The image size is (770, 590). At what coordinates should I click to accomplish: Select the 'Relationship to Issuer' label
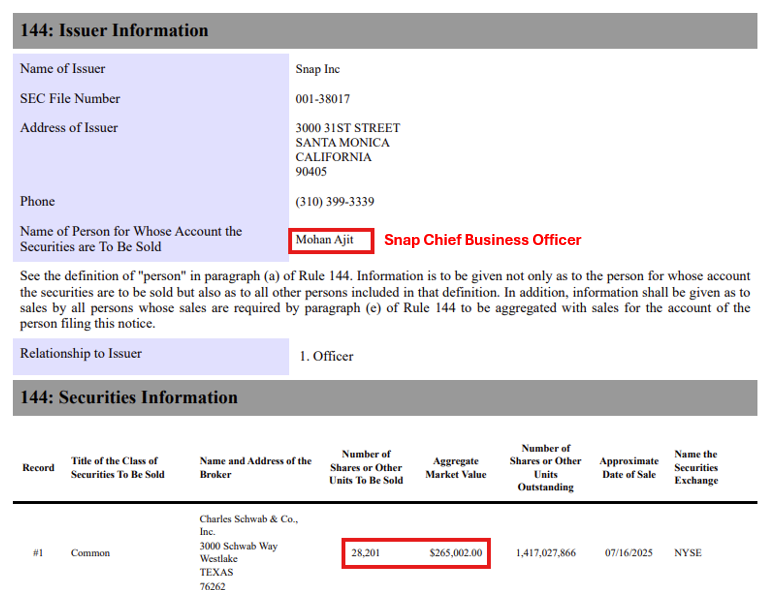pos(81,353)
